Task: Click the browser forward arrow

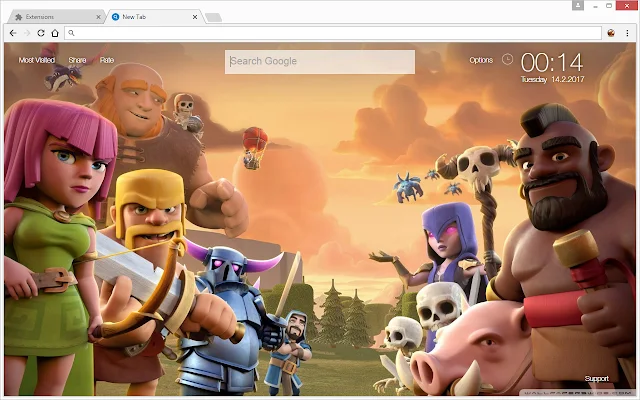Action: tap(27, 33)
